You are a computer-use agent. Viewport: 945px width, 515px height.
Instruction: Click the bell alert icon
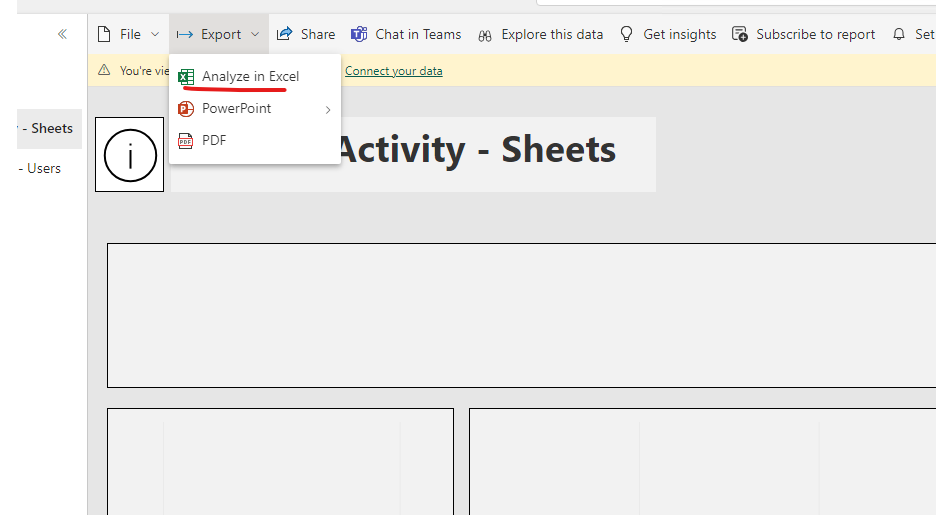pos(899,34)
